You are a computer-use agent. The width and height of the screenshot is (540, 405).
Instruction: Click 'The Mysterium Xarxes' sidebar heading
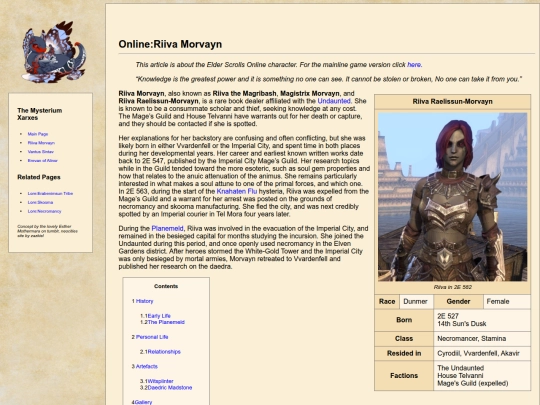[40, 114]
